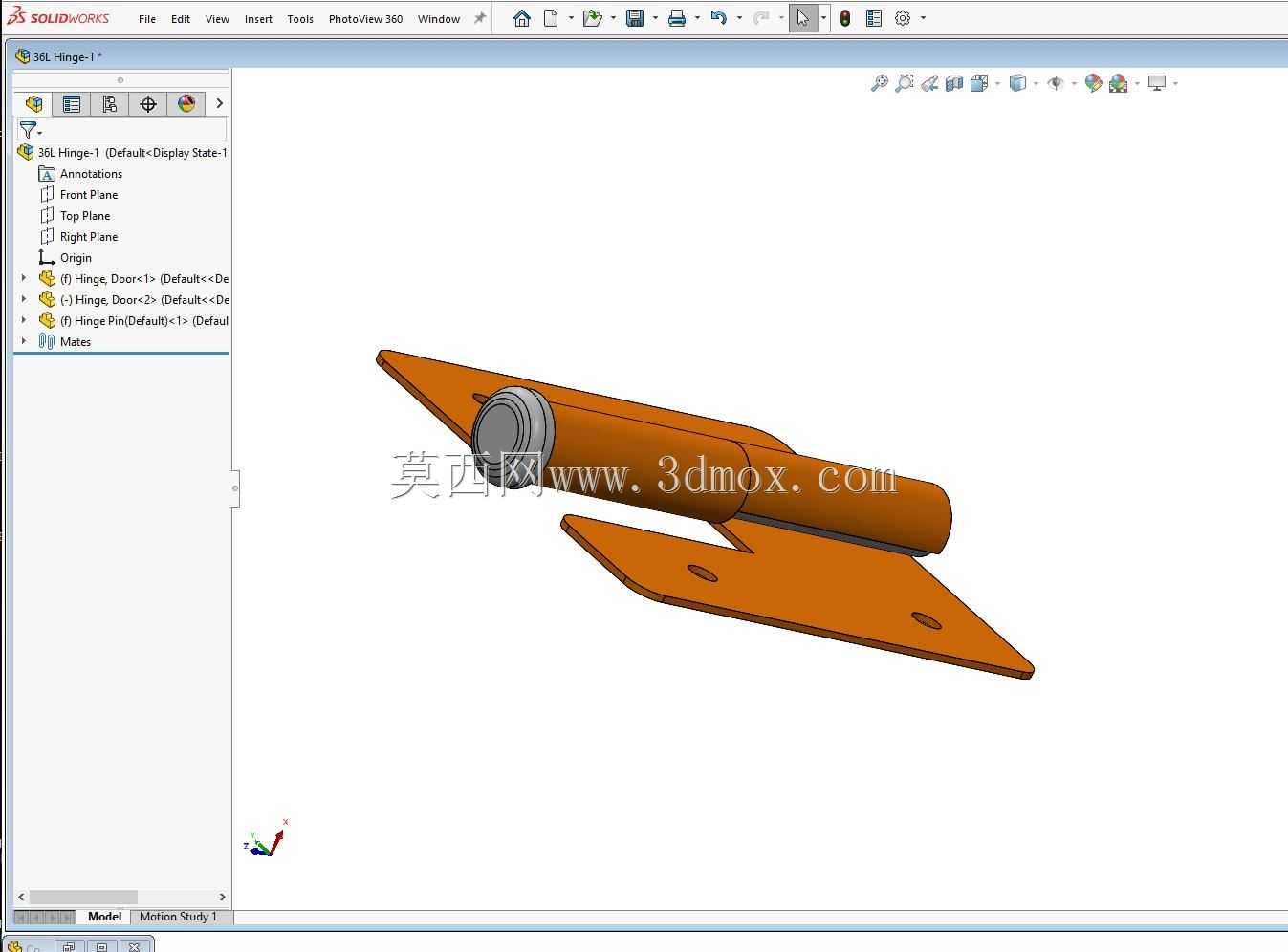Activate the Select cursor tool
This screenshot has height=952, width=1288.
802,18
